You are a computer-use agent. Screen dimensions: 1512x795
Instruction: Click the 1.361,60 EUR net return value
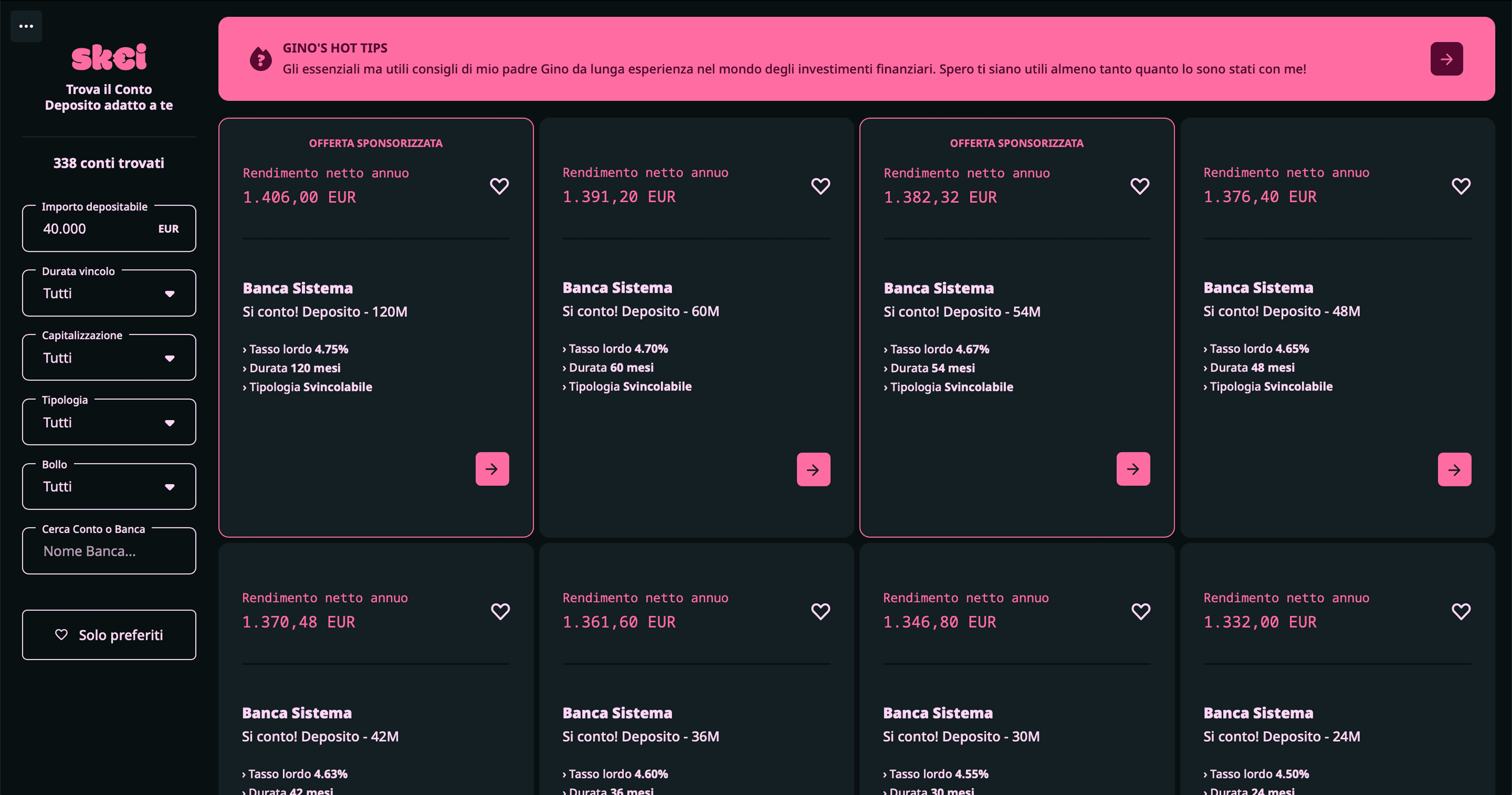(x=618, y=622)
